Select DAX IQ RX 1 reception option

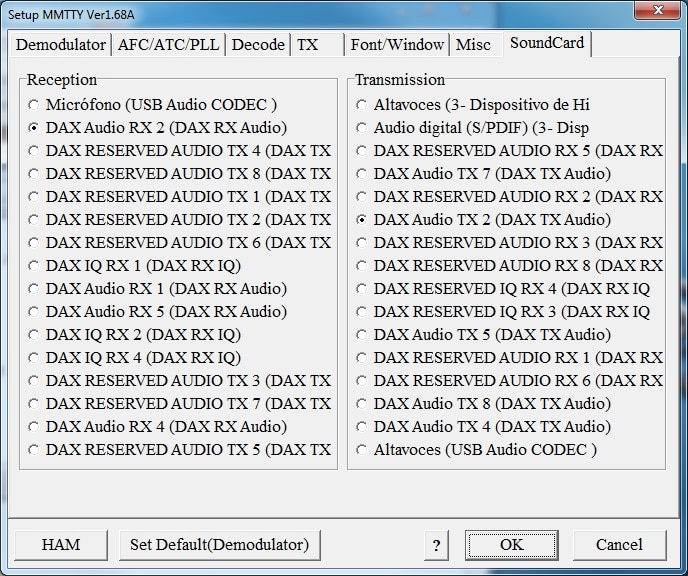click(135, 266)
